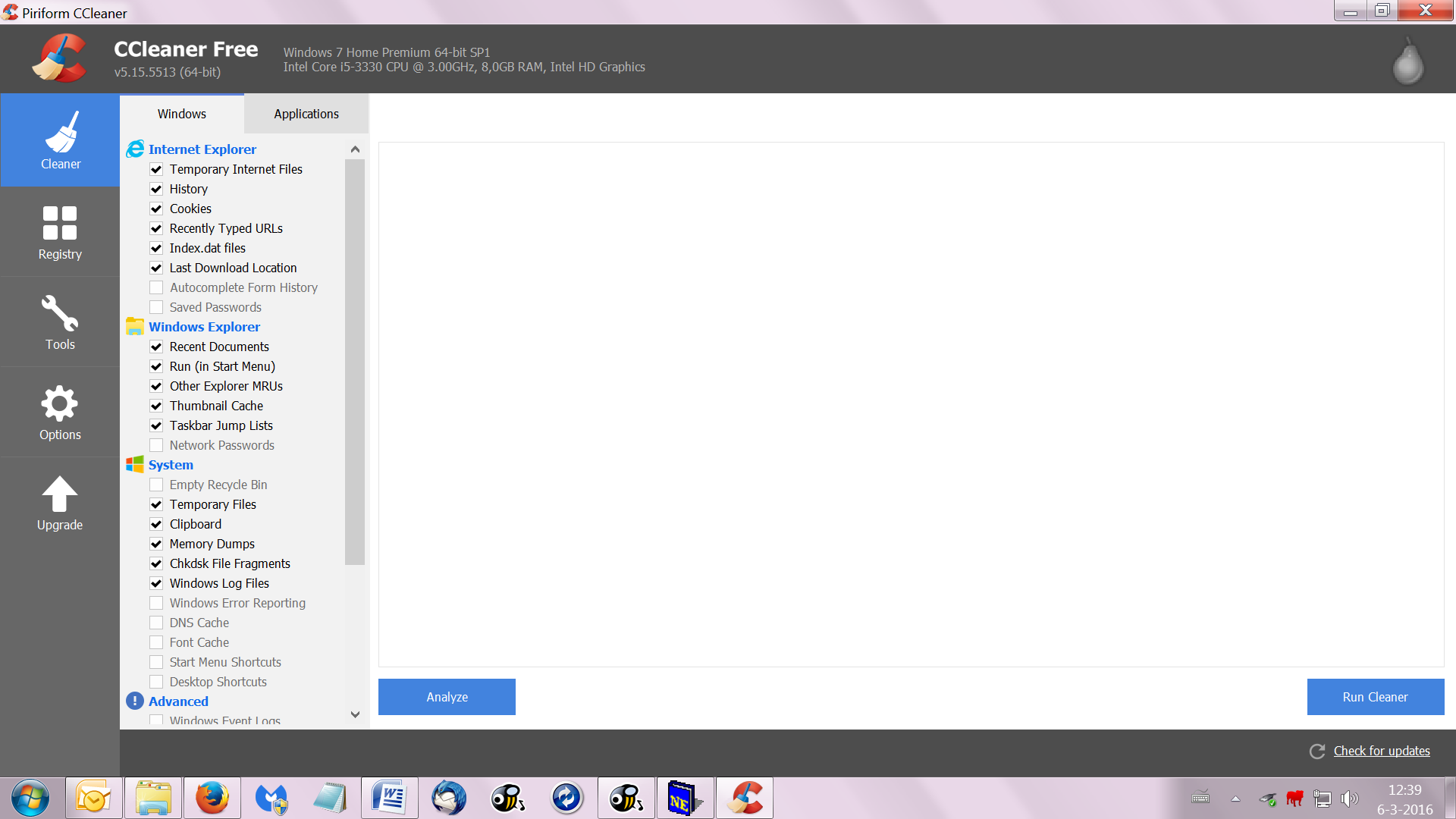Click the Show desktop strip
Image resolution: width=1456 pixels, height=819 pixels.
tap(1450, 798)
